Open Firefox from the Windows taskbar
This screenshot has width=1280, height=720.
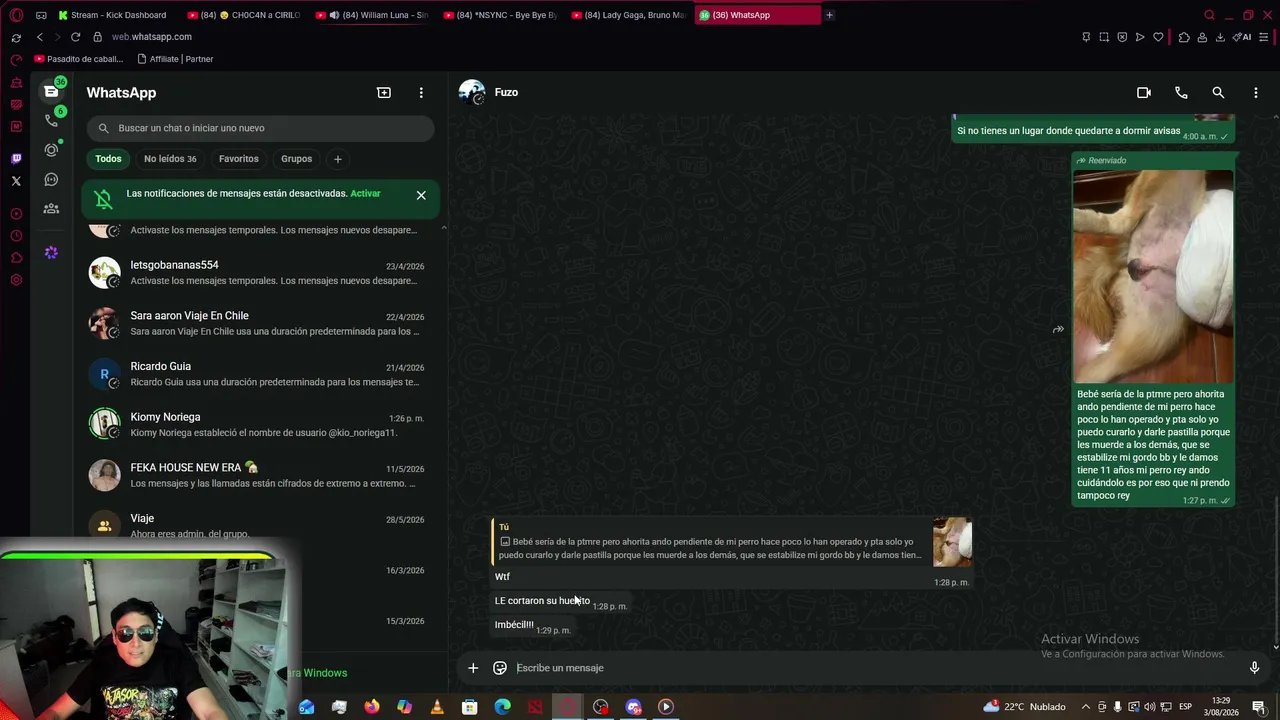click(372, 707)
